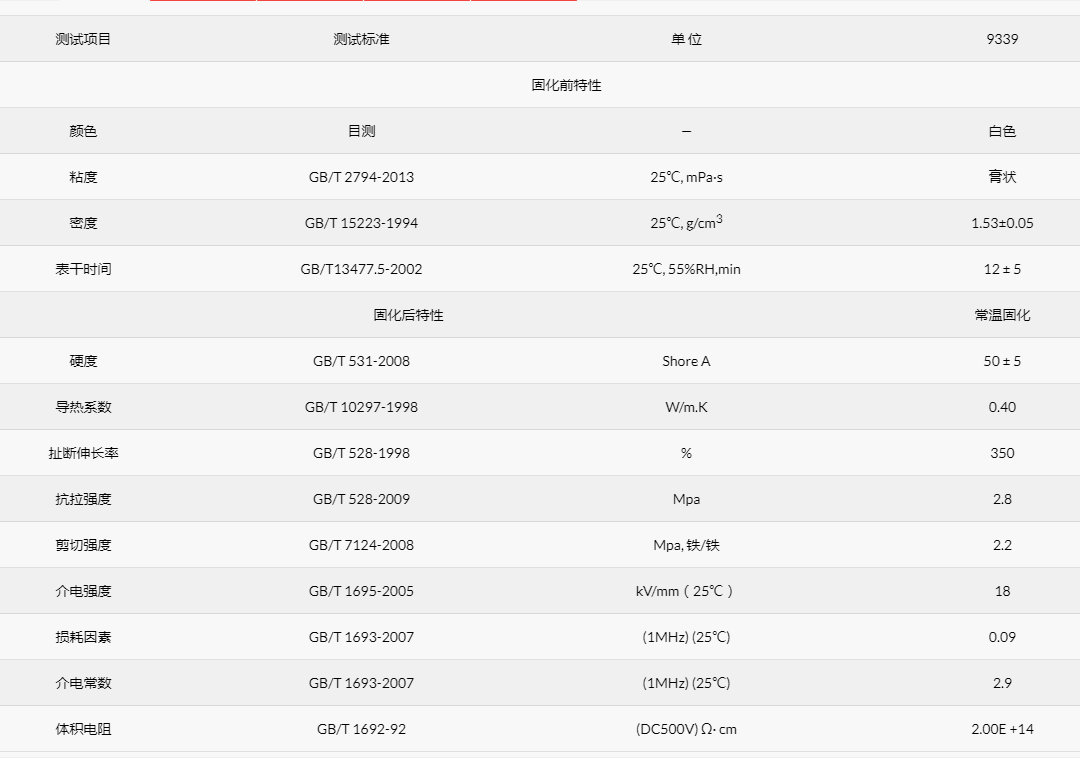Select the 9339 column header

pyautogui.click(x=1002, y=39)
